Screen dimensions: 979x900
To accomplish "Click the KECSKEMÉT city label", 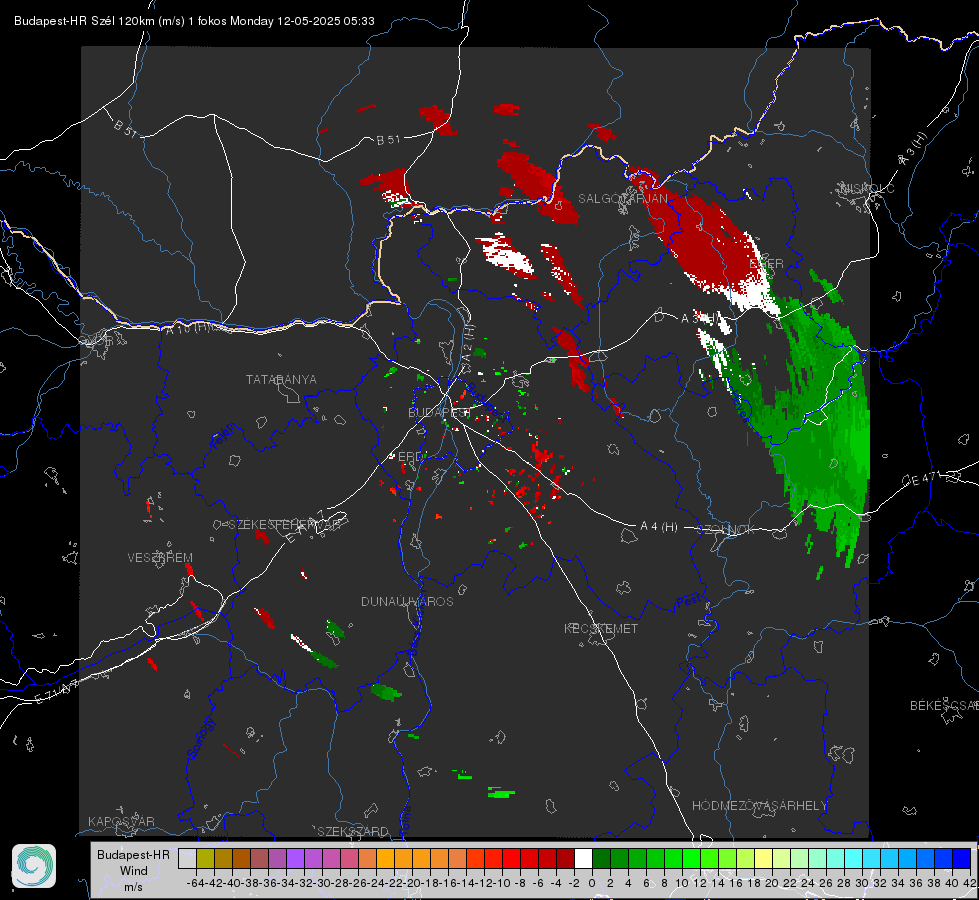I will coord(601,628).
